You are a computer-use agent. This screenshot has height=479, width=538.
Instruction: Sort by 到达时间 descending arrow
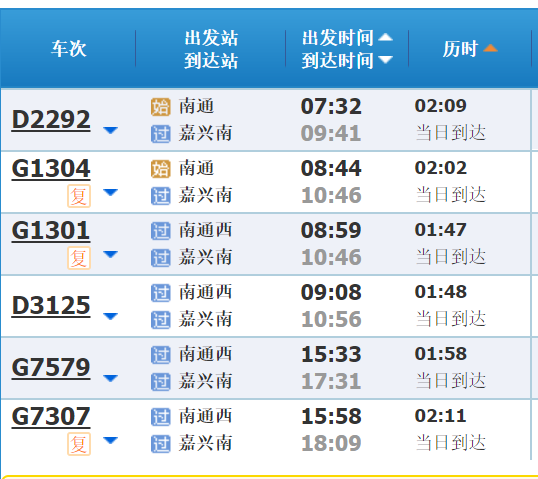click(x=386, y=60)
